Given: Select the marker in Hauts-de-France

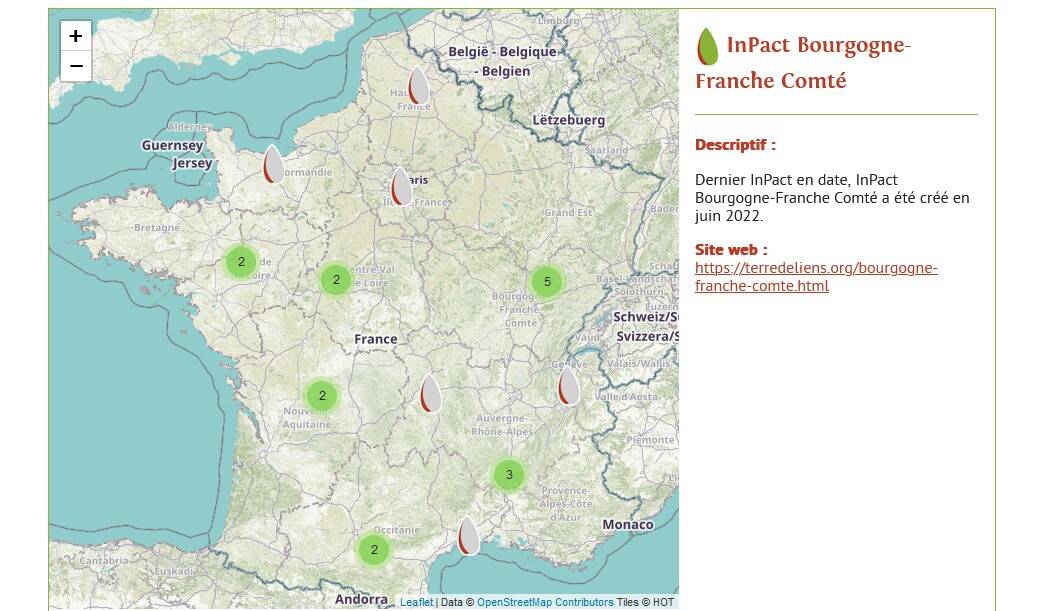Looking at the screenshot, I should pyautogui.click(x=418, y=86).
